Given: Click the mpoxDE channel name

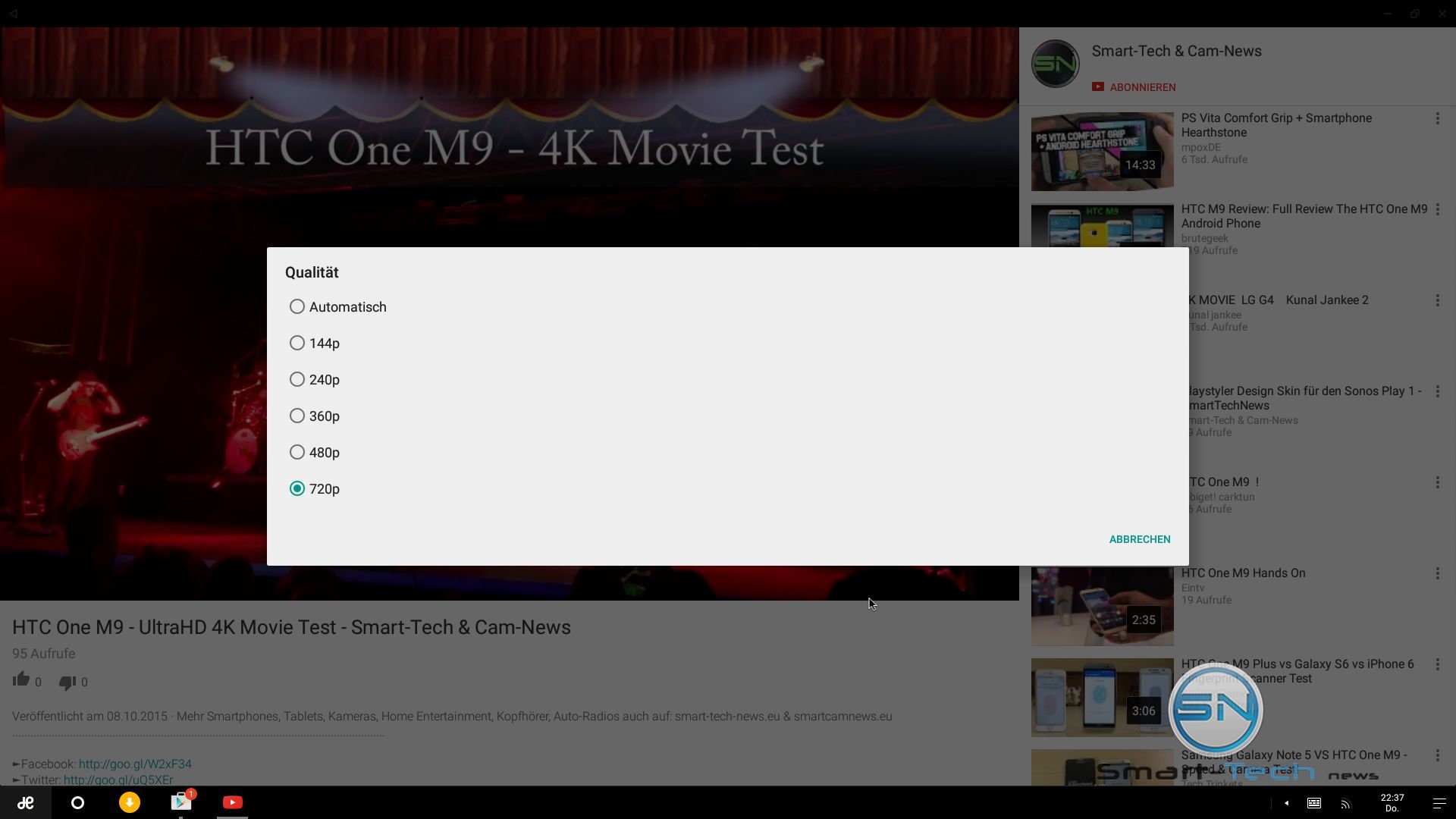Looking at the screenshot, I should (x=1201, y=147).
